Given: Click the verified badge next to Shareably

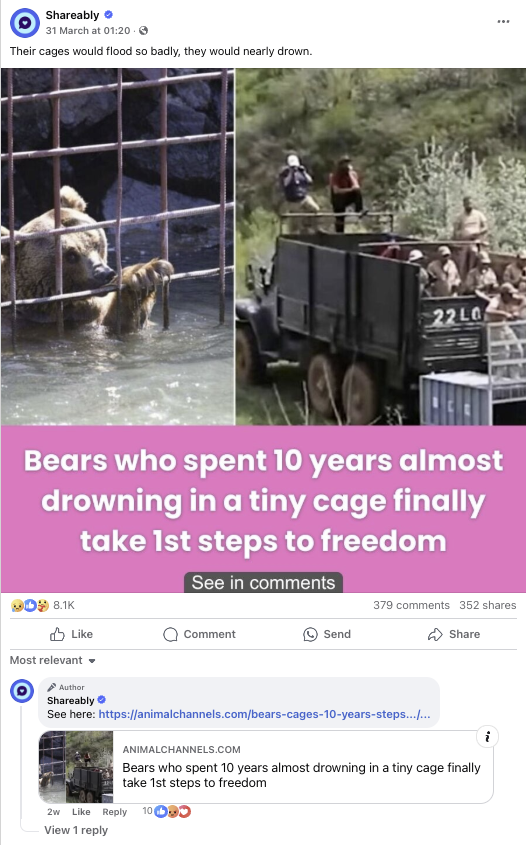Looking at the screenshot, I should (x=108, y=15).
